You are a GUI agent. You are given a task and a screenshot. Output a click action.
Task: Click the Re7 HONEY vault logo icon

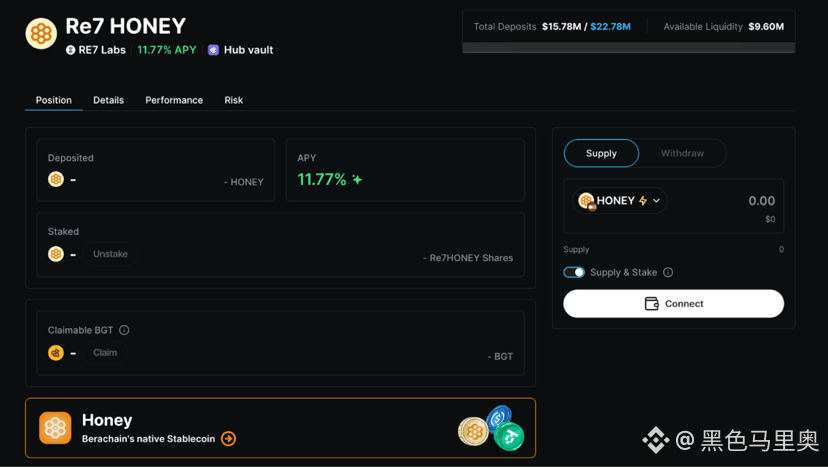pyautogui.click(x=41, y=34)
